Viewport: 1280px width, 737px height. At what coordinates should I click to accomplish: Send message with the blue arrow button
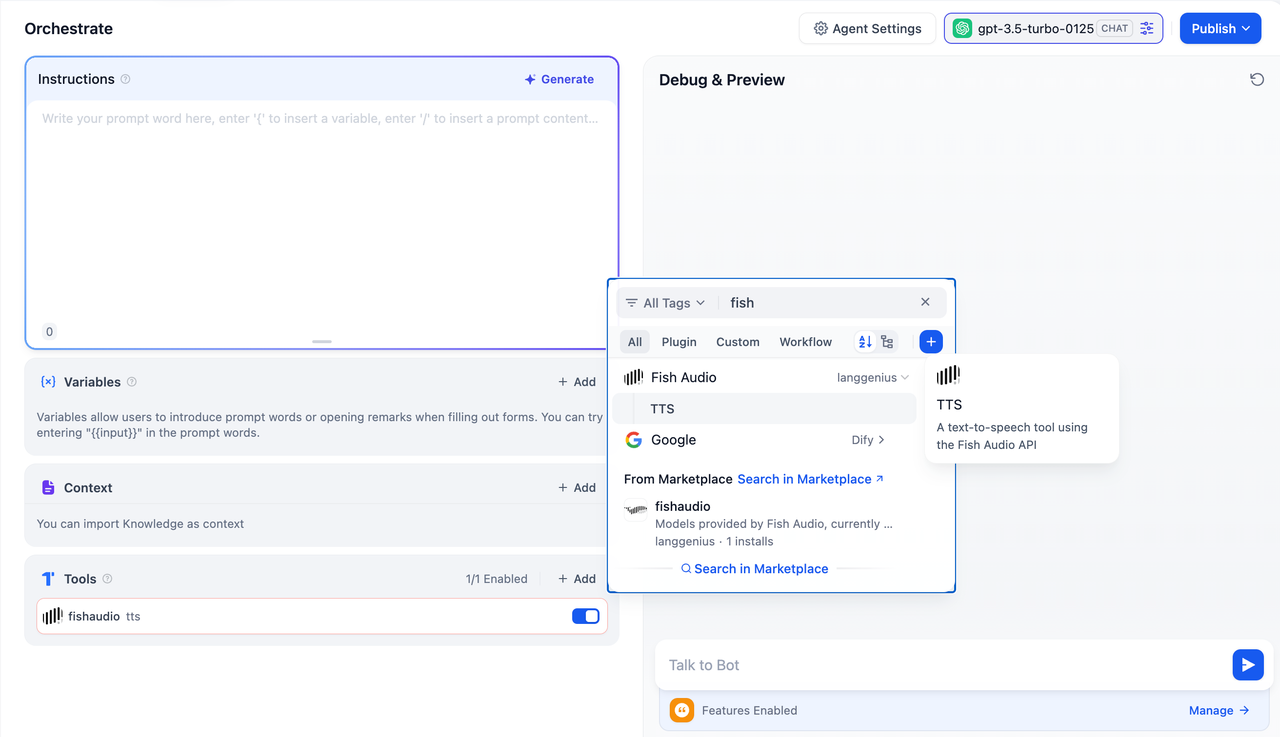tap(1247, 665)
